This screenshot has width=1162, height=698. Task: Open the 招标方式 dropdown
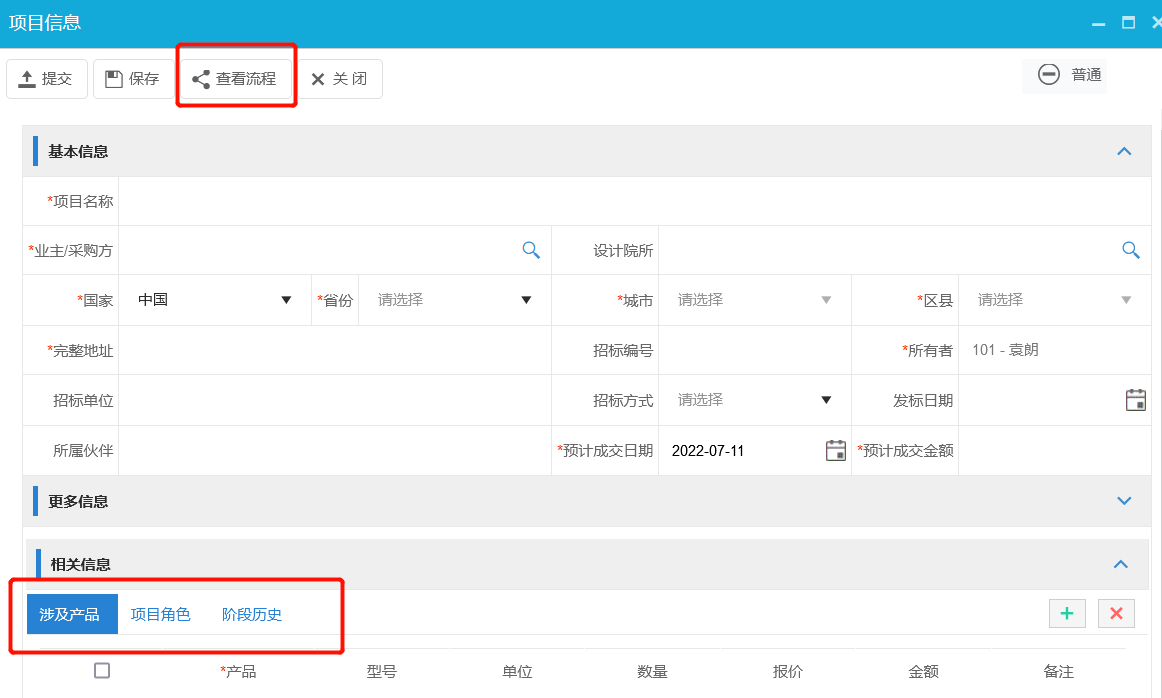coord(754,400)
